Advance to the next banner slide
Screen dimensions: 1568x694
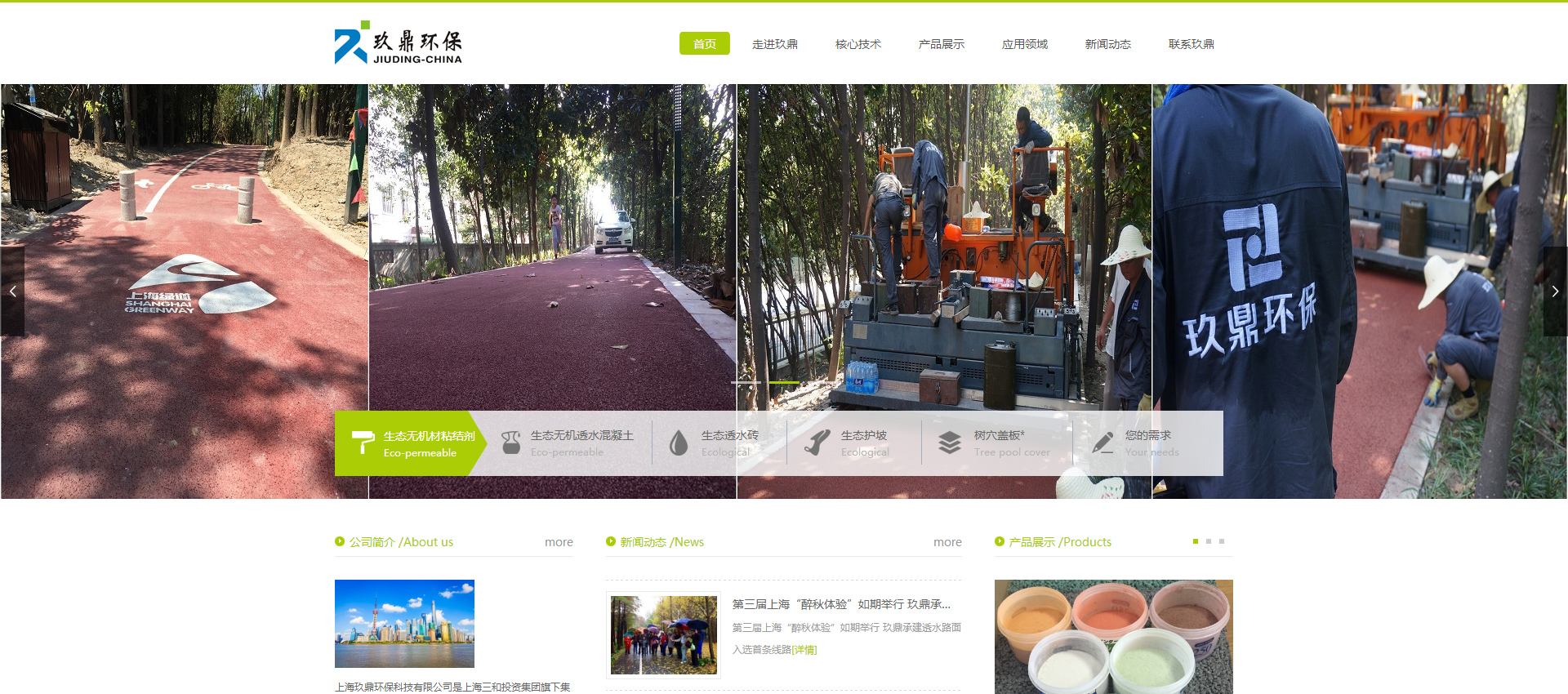1555,291
